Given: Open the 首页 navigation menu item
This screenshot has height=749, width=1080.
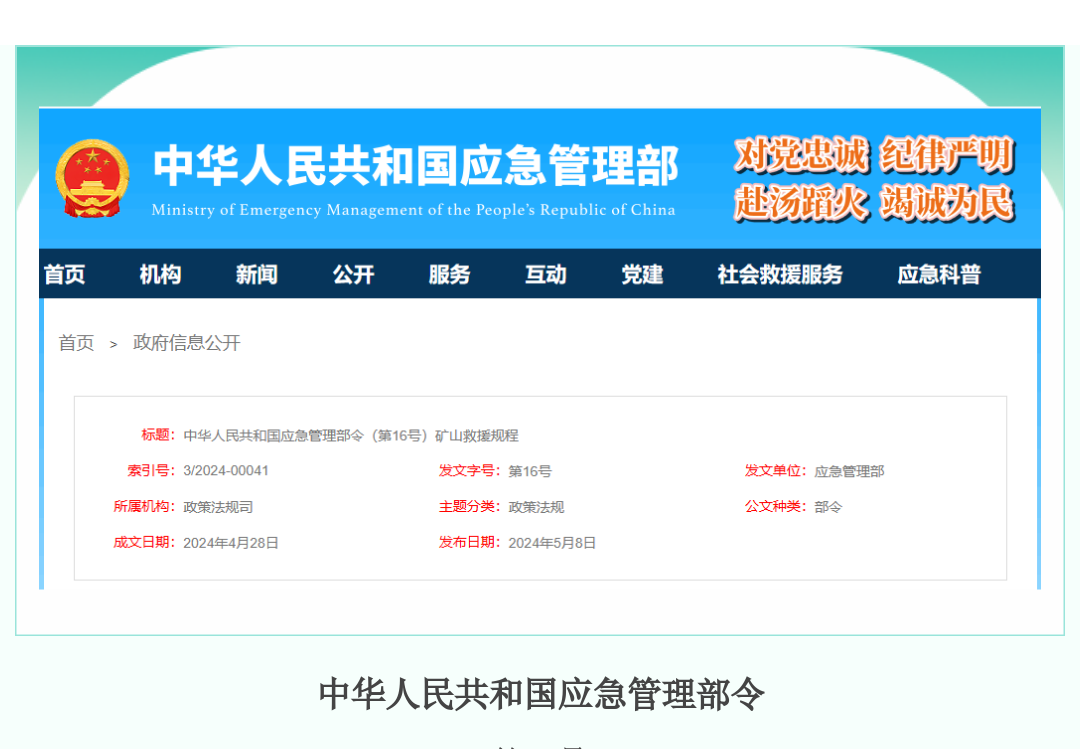Looking at the screenshot, I should [x=65, y=274].
